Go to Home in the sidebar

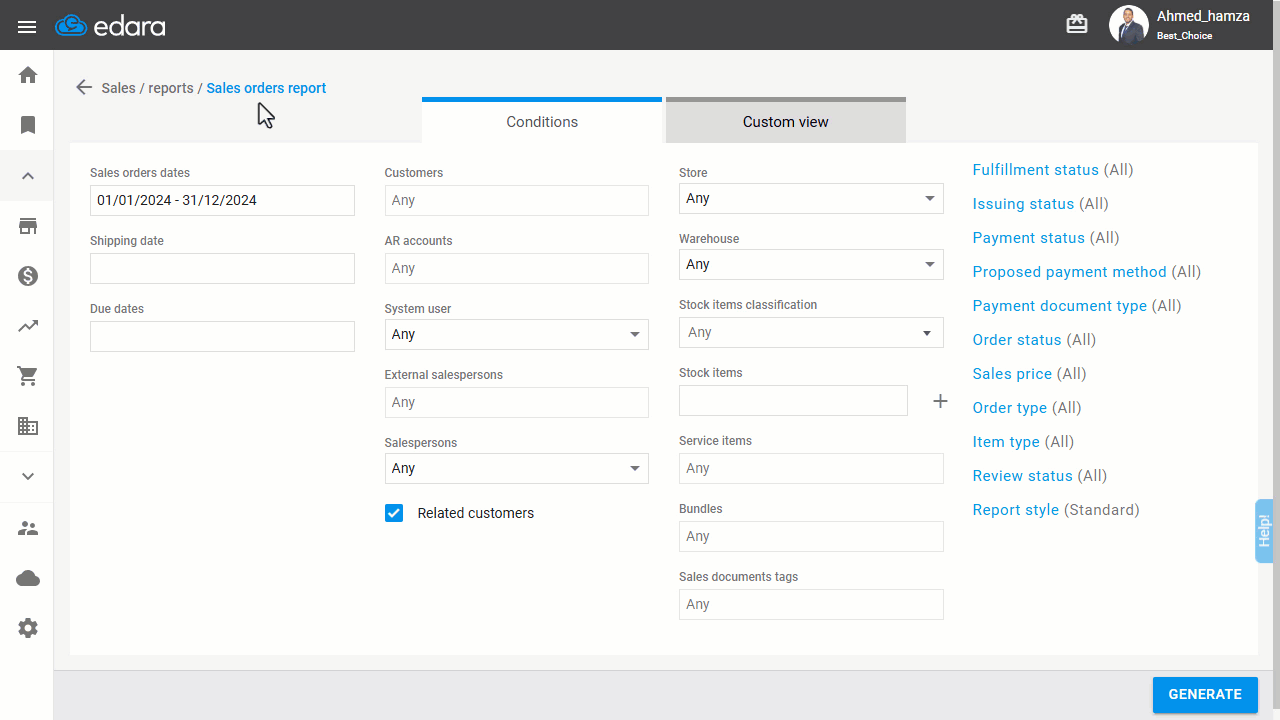click(28, 75)
